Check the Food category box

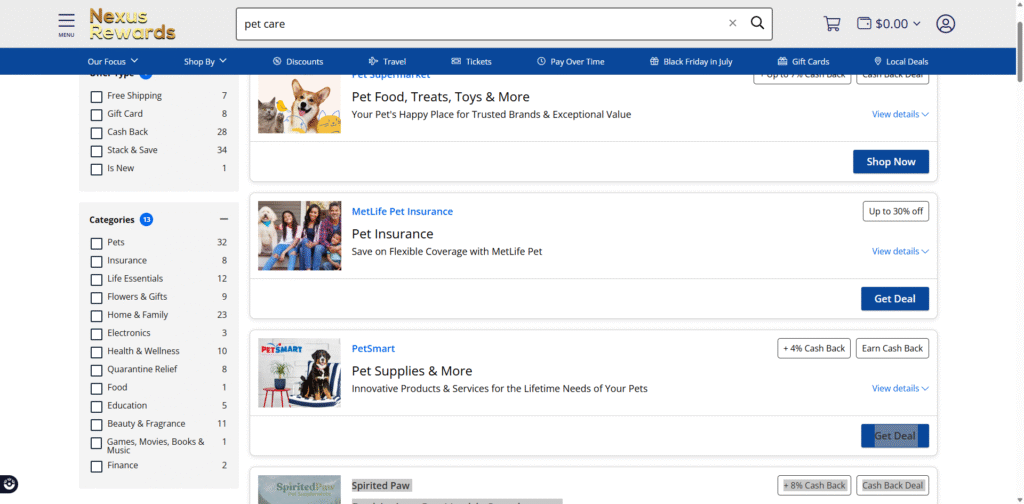coord(96,388)
